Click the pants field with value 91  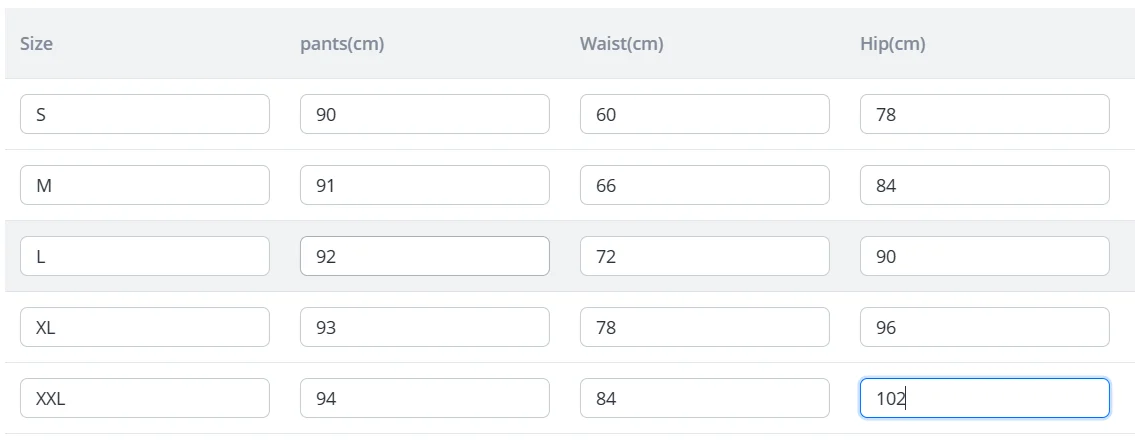424,185
